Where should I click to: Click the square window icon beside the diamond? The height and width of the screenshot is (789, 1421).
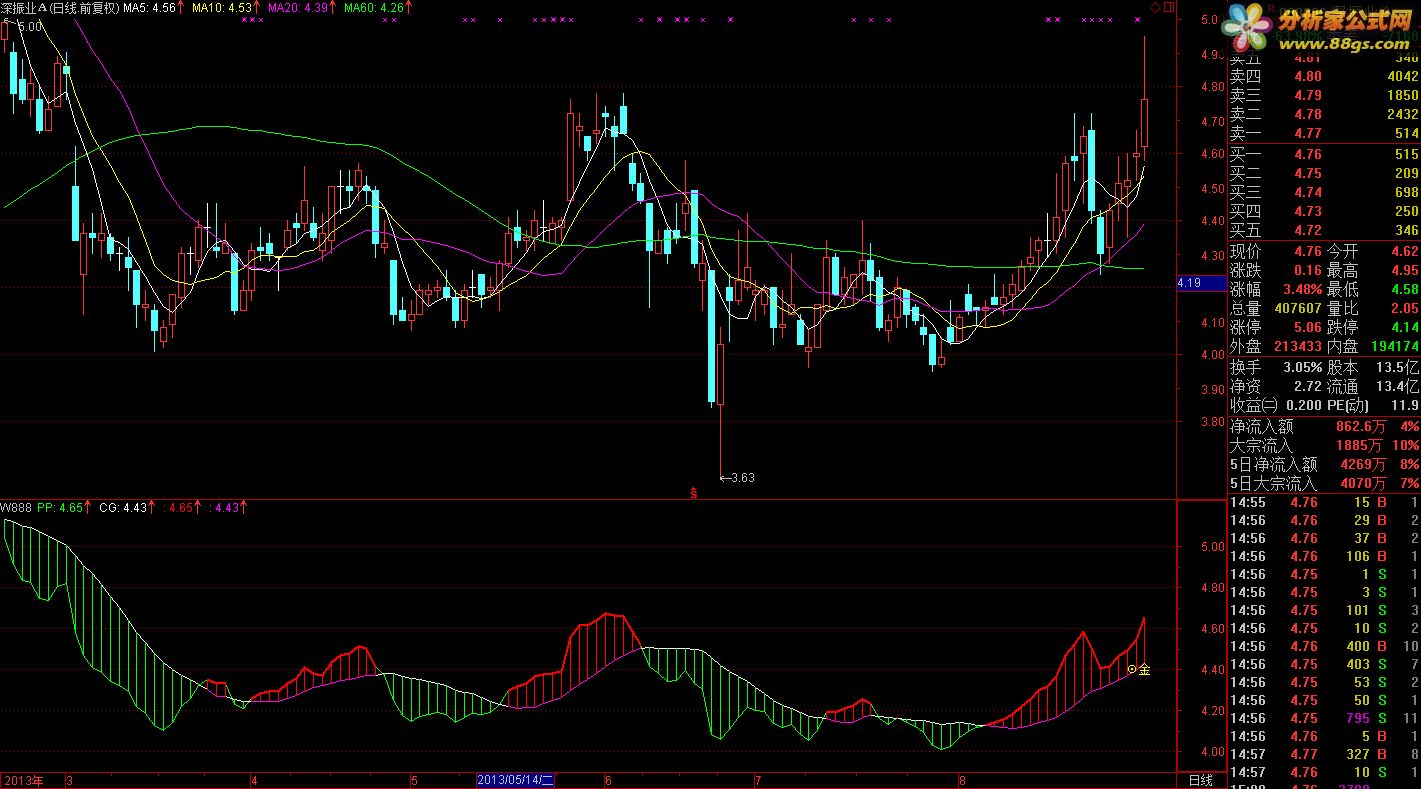(1169, 7)
